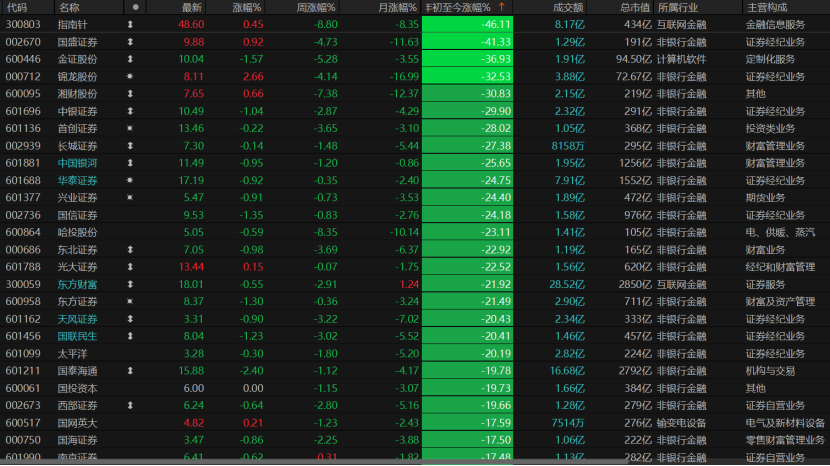Open stock 天风证券 name link
Viewport: 830px width, 466px height.
[x=77, y=319]
